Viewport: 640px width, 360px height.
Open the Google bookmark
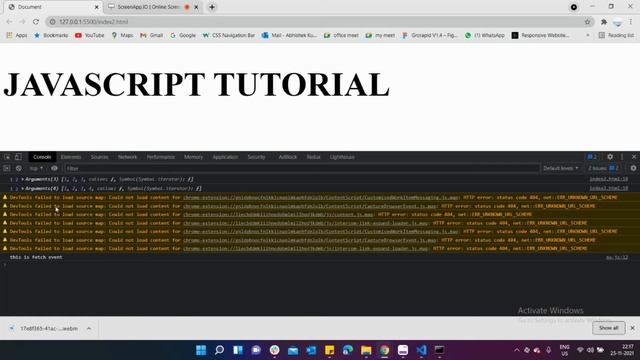click(x=183, y=36)
